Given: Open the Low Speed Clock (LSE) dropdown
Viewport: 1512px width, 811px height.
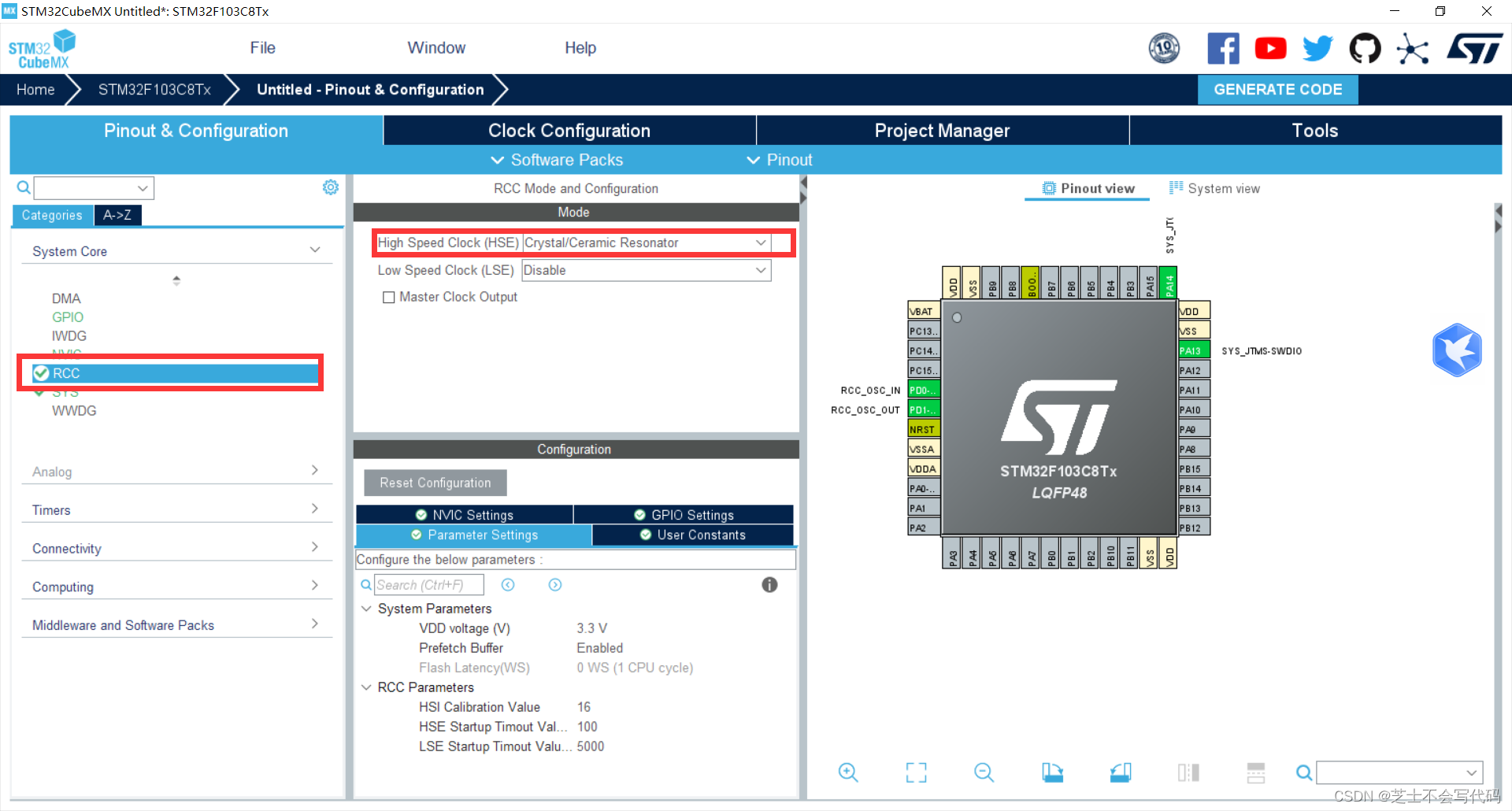Looking at the screenshot, I should [647, 270].
